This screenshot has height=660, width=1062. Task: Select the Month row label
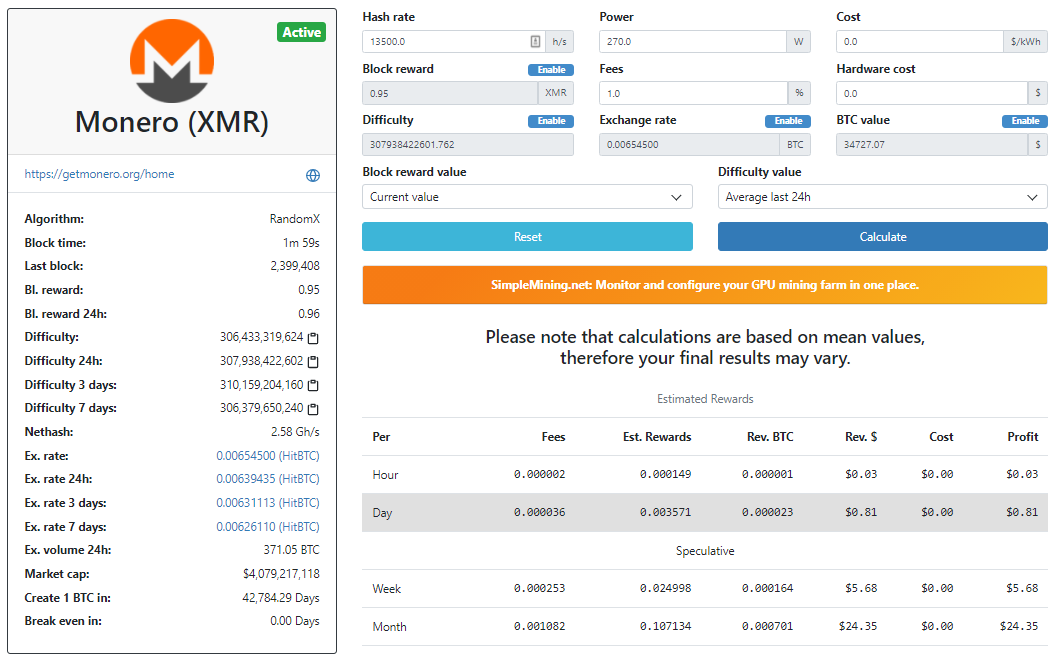(389, 627)
